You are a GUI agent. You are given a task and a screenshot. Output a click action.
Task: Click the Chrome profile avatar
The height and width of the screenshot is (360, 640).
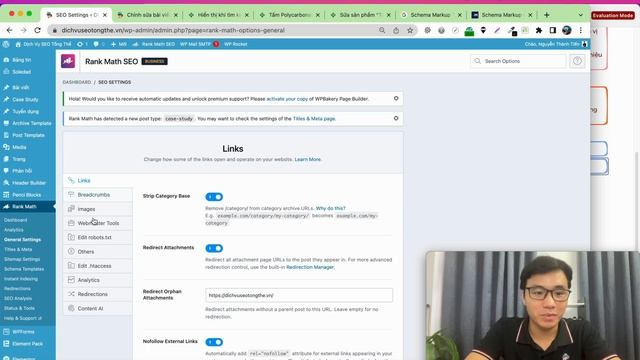[x=567, y=30]
